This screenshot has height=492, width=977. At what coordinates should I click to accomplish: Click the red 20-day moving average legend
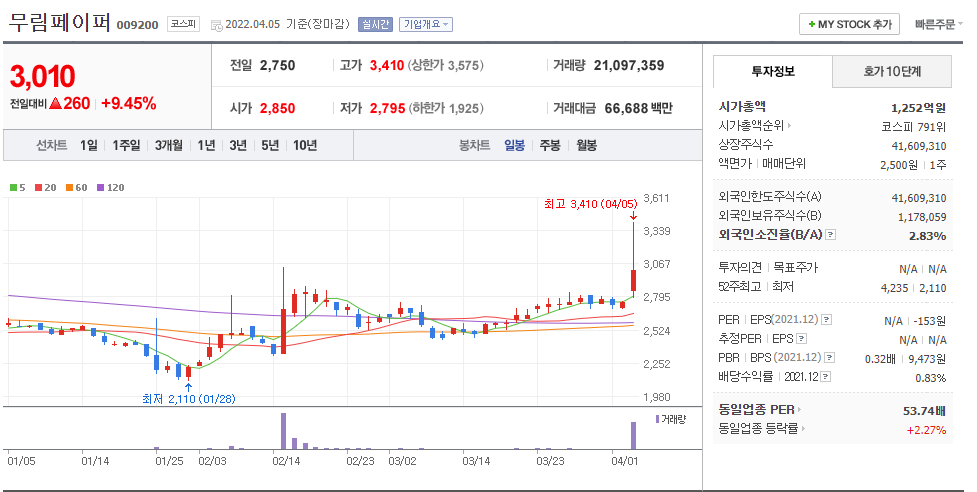pos(45,187)
